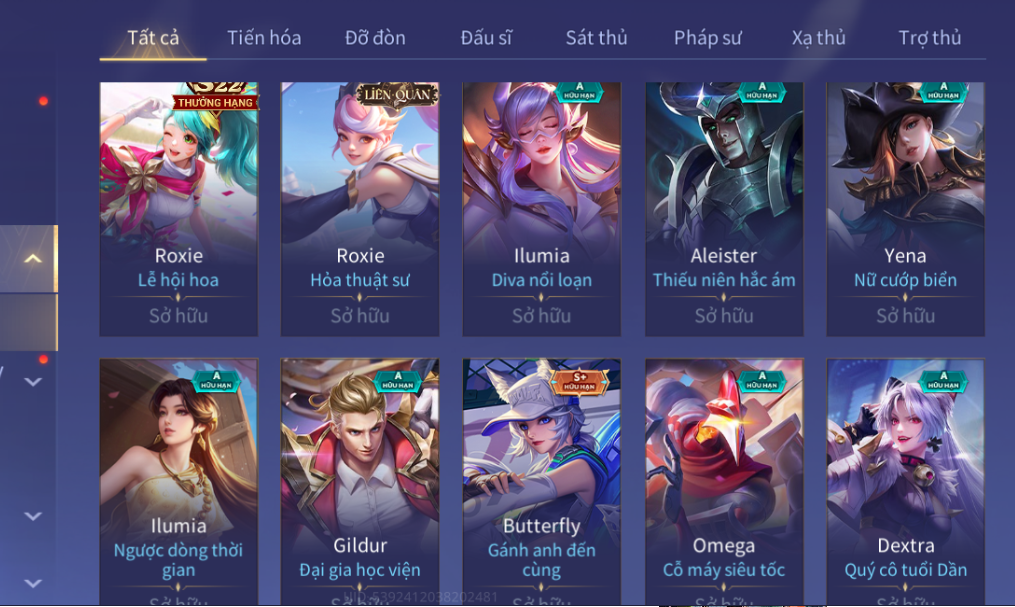Select Aleister Thiếu niên hắc ám skin
The image size is (1015, 607).
724,208
